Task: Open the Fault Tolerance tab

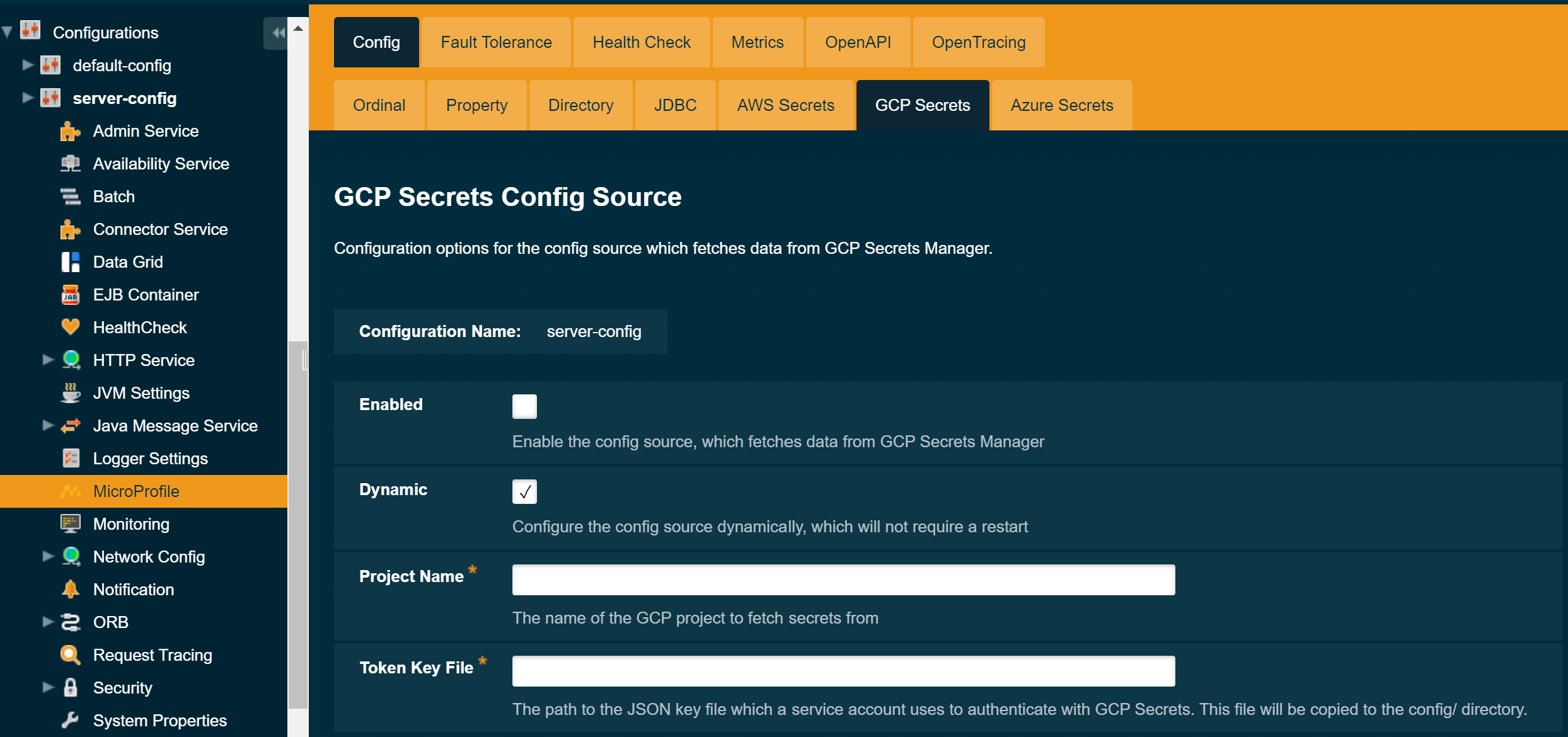Action: [x=496, y=42]
